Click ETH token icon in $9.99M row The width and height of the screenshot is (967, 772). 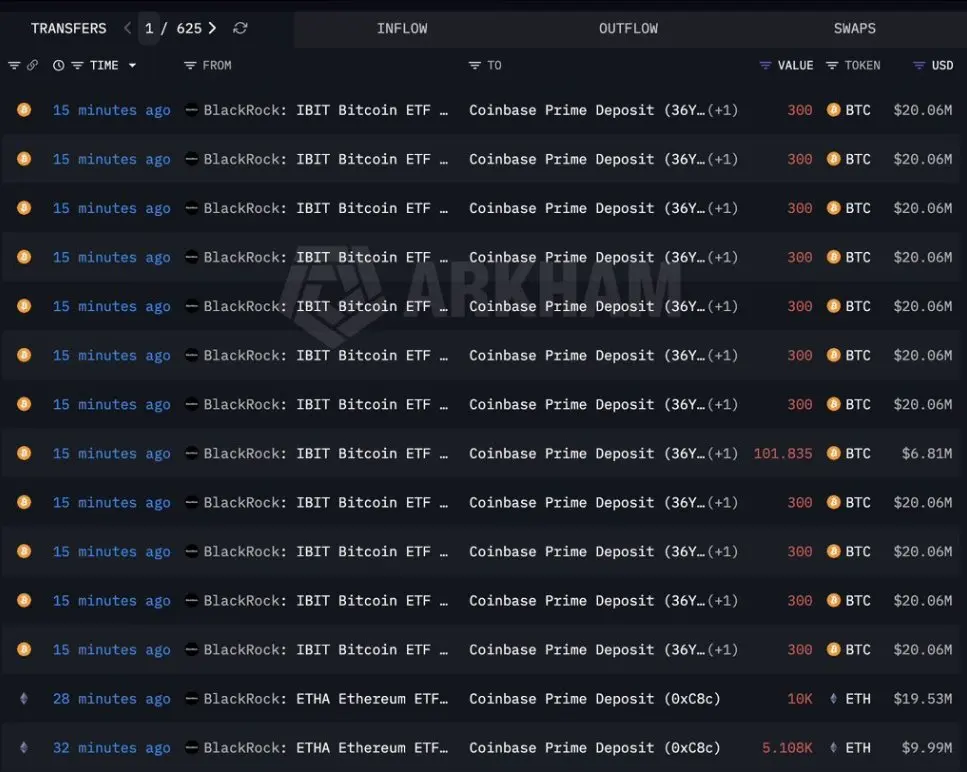833,747
